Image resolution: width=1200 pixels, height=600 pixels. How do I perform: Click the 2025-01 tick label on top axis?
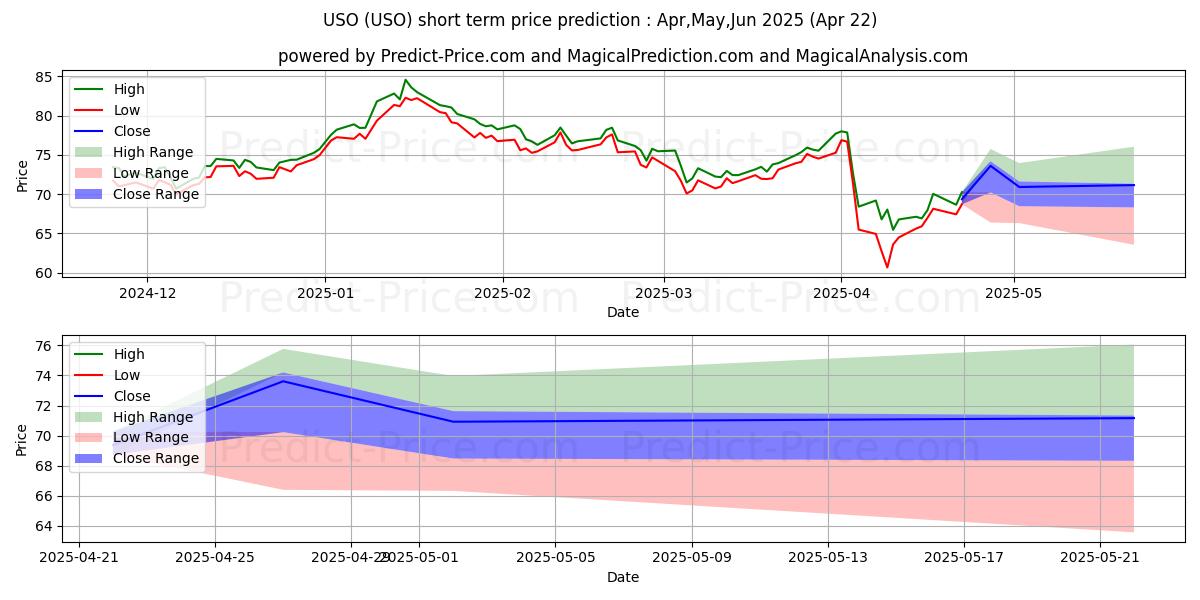coord(324,295)
